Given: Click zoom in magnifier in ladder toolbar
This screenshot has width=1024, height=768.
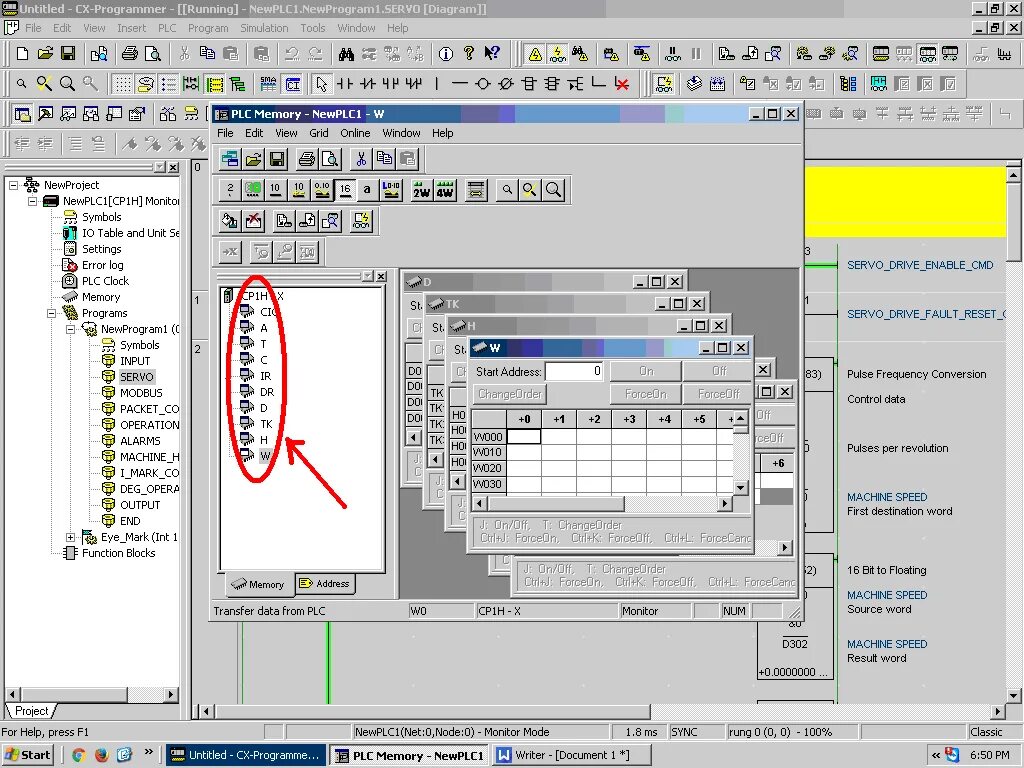Looking at the screenshot, I should pyautogui.click(x=67, y=84).
